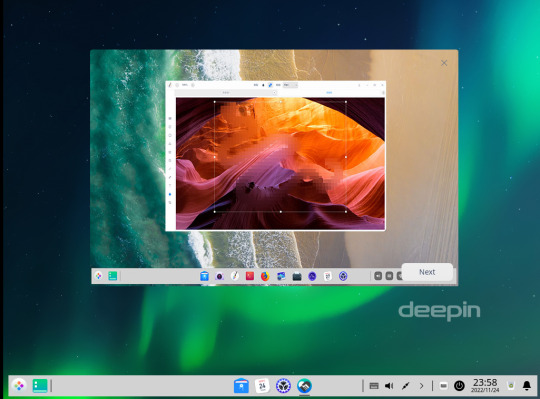Open the deepin Launcher from the taskbar
Image resolution: width=540 pixels, height=399 pixels.
[x=19, y=386]
